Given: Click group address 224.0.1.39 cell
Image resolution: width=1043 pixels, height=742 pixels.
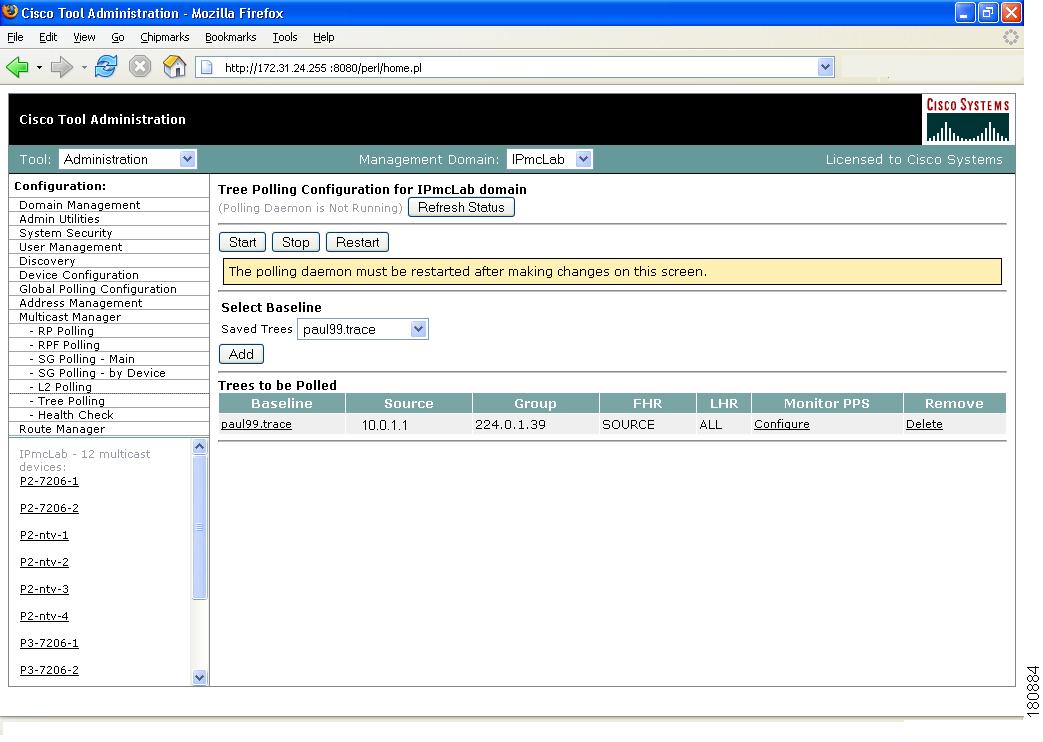Looking at the screenshot, I should pyautogui.click(x=535, y=425).
